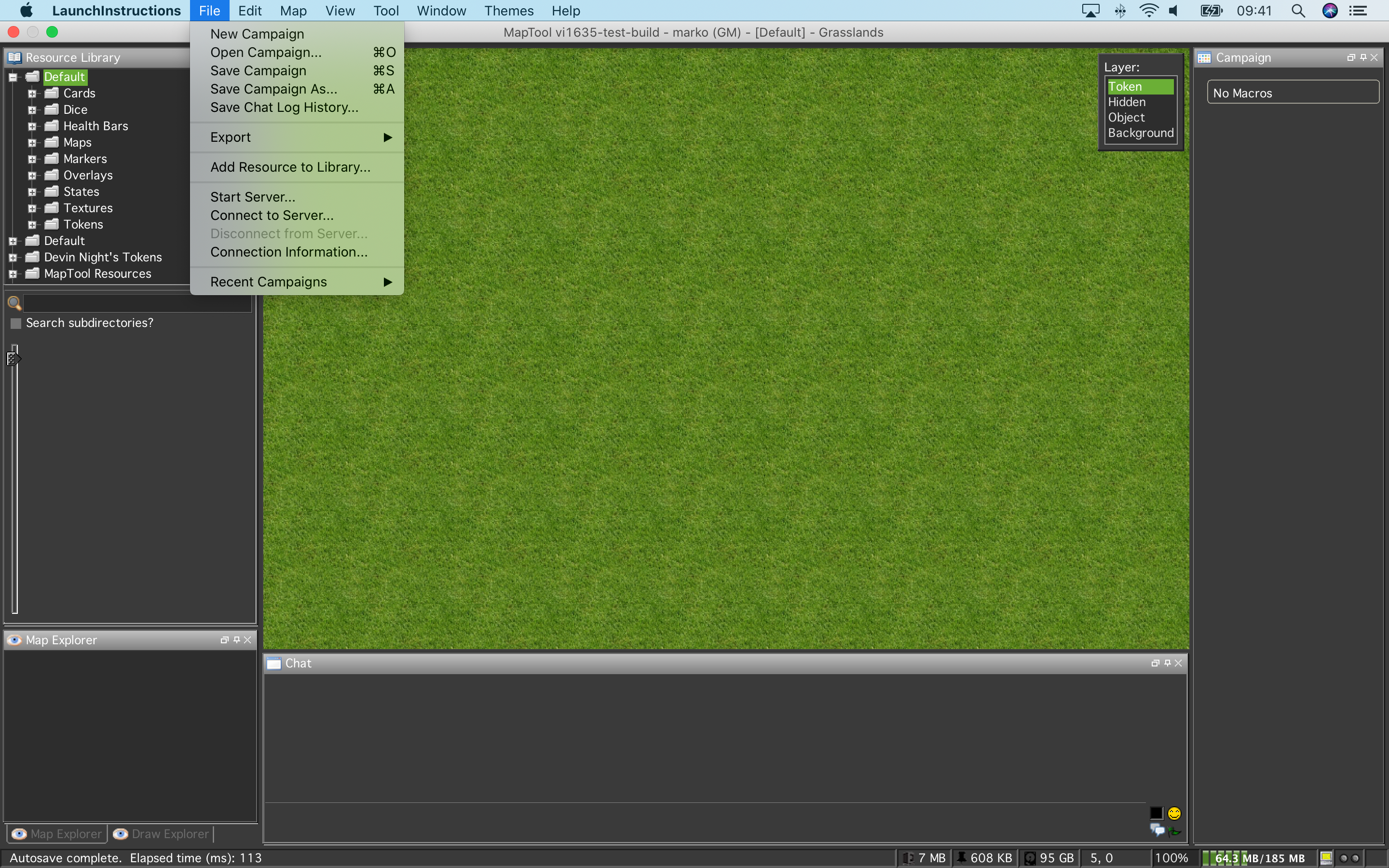Image resolution: width=1389 pixels, height=868 pixels.
Task: Toggle the Map Explorer eye visibility
Action: tap(18, 834)
